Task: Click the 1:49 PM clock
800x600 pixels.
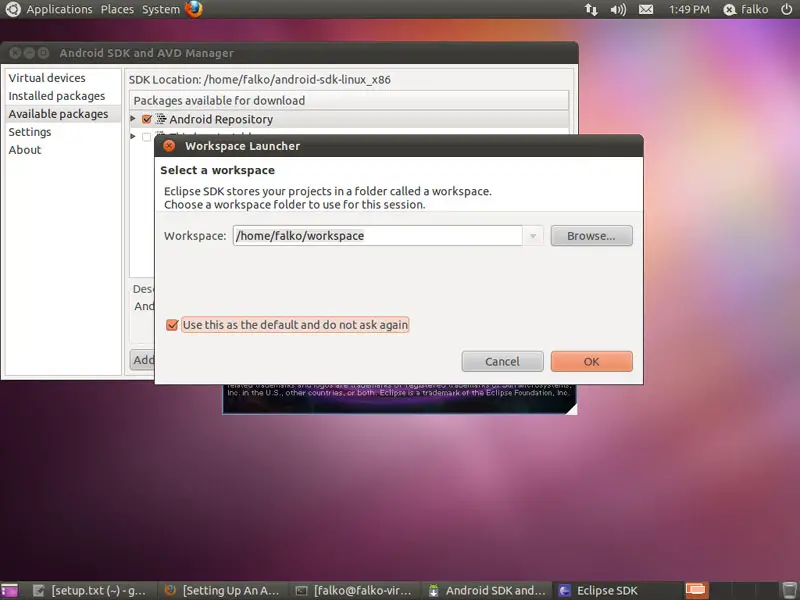Action: click(x=689, y=9)
